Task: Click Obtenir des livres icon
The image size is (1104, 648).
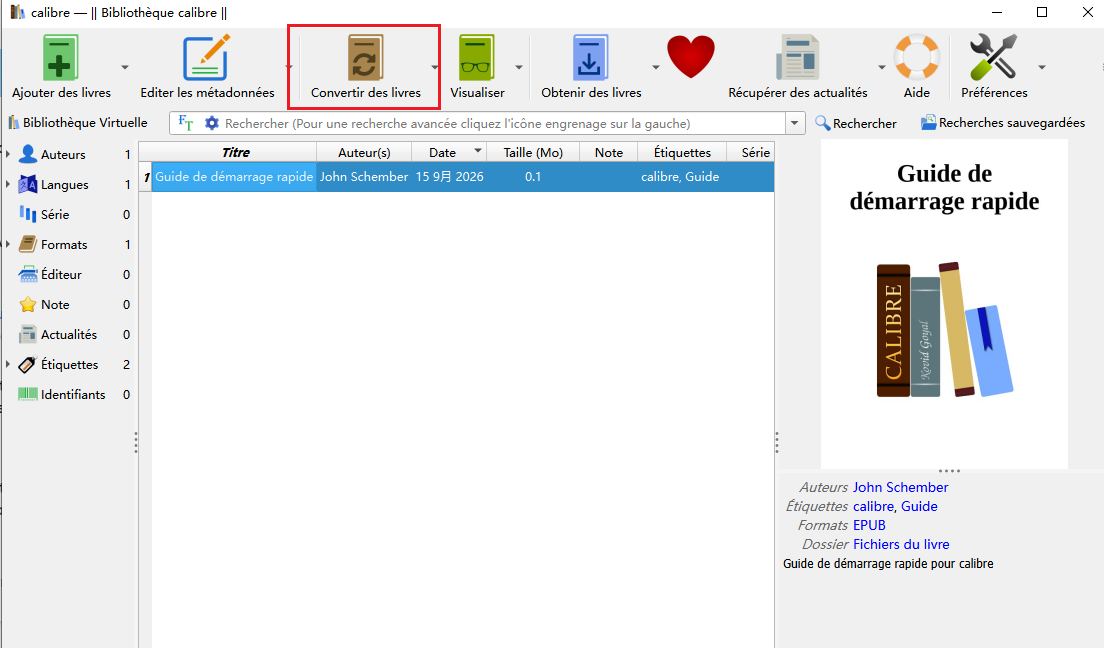Action: click(x=590, y=58)
